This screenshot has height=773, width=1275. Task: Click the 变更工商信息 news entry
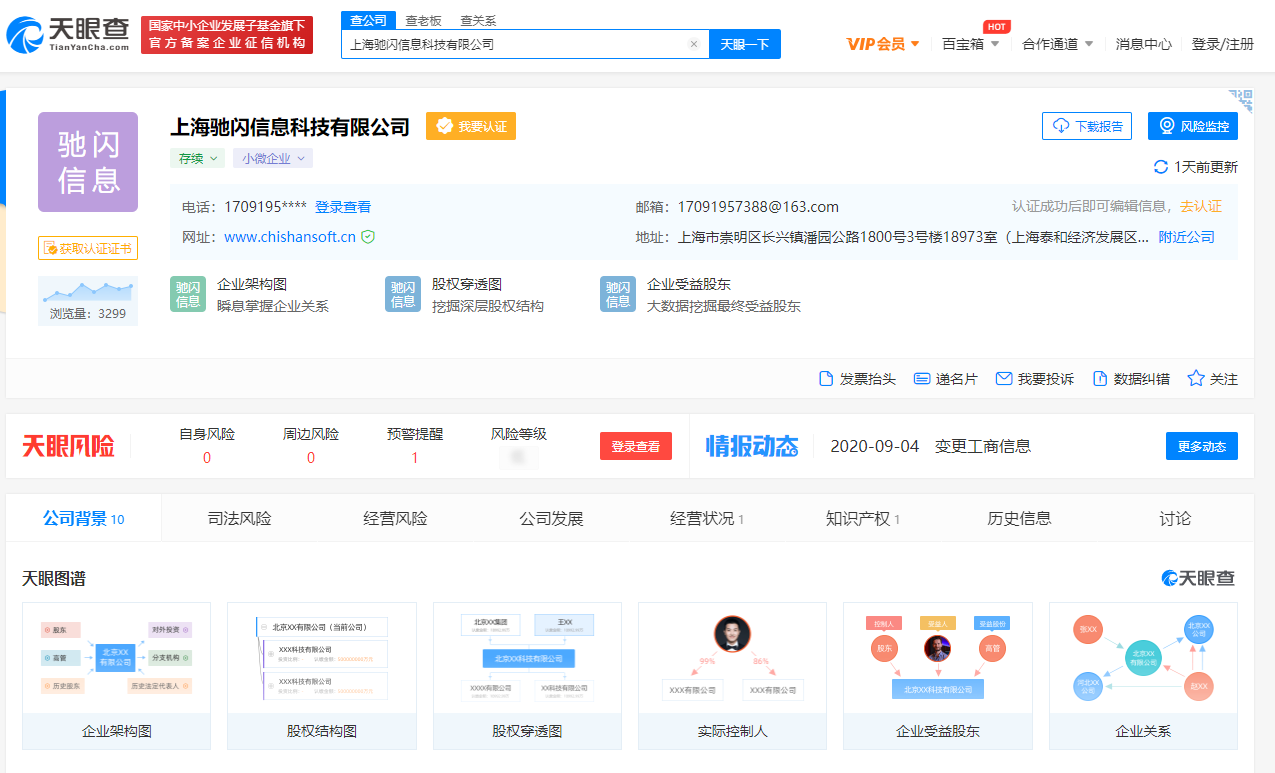pyautogui.click(x=983, y=446)
